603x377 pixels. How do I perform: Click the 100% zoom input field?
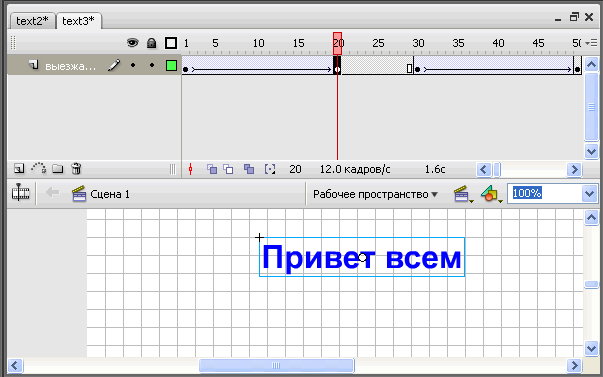(544, 193)
